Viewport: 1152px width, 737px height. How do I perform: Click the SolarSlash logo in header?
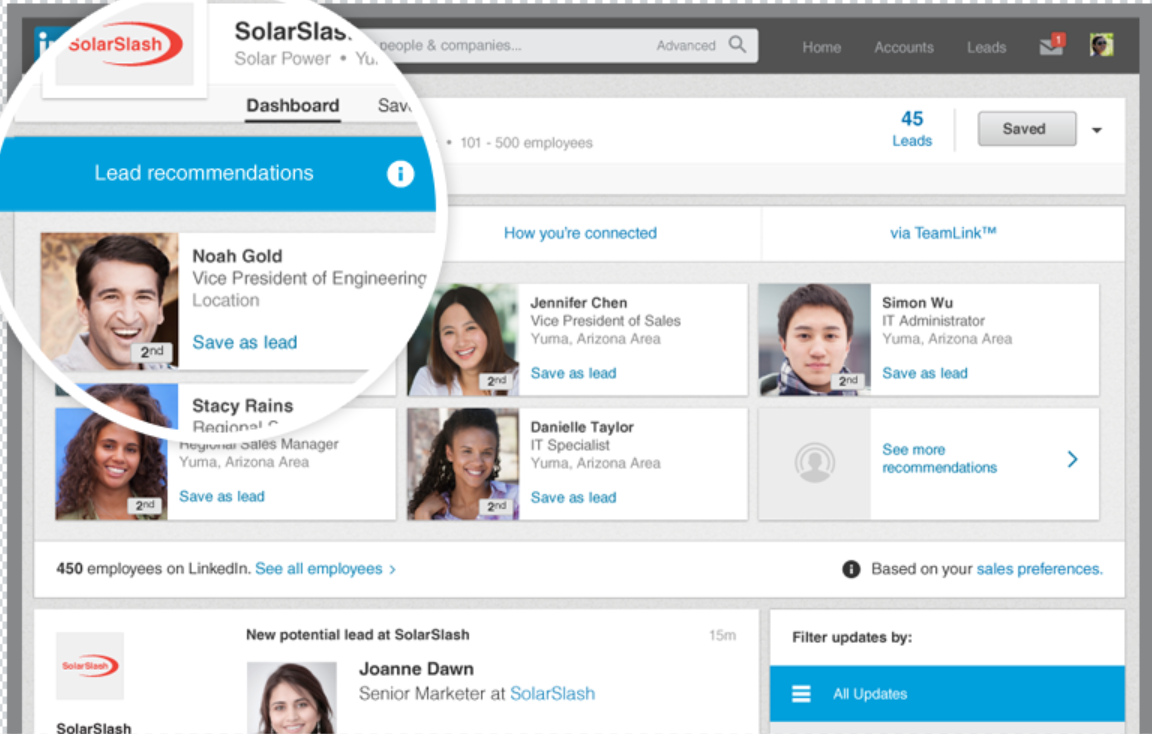tap(124, 45)
